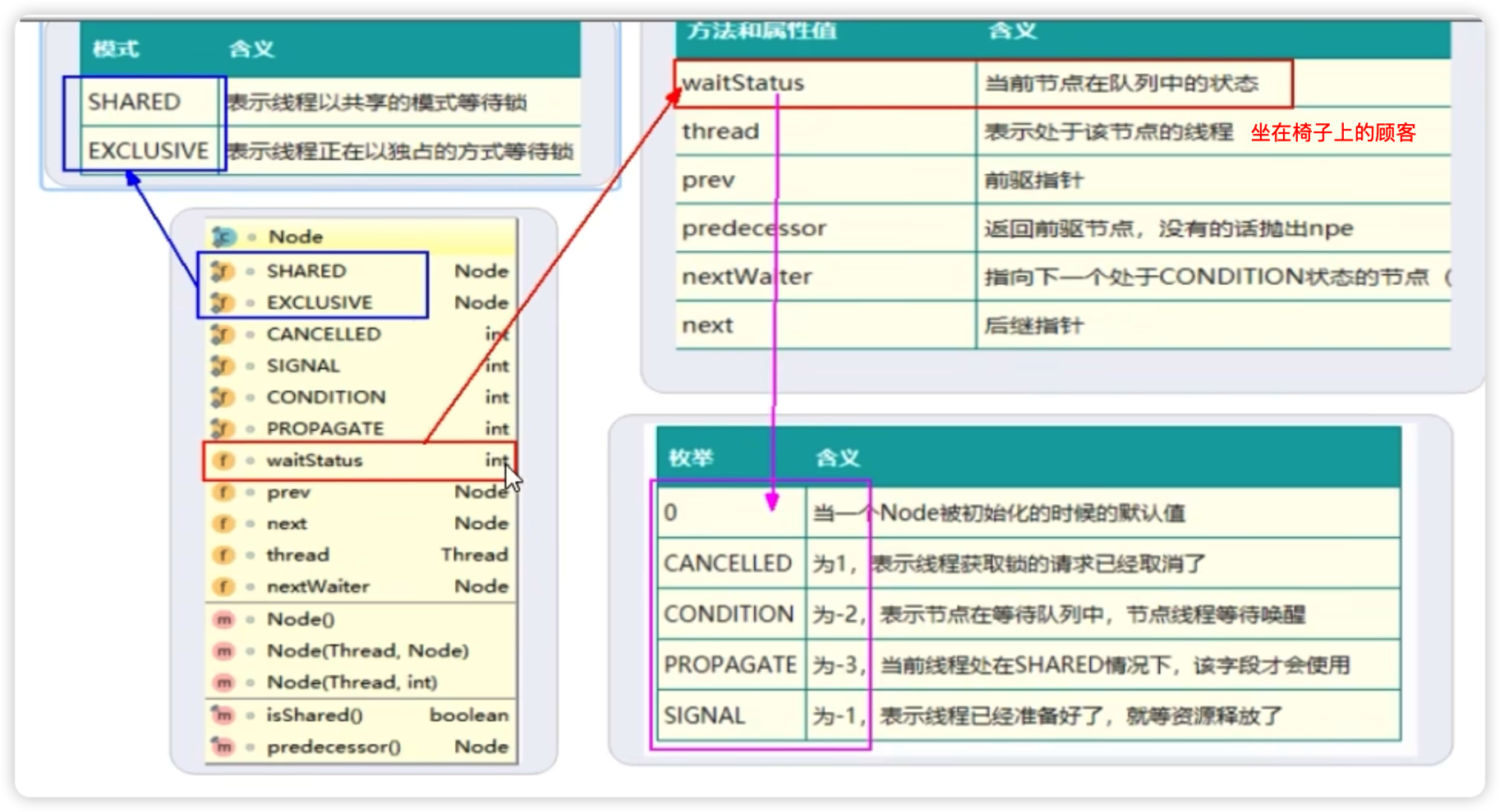Select the SHARED member in structure list
1500x812 pixels.
[361, 271]
